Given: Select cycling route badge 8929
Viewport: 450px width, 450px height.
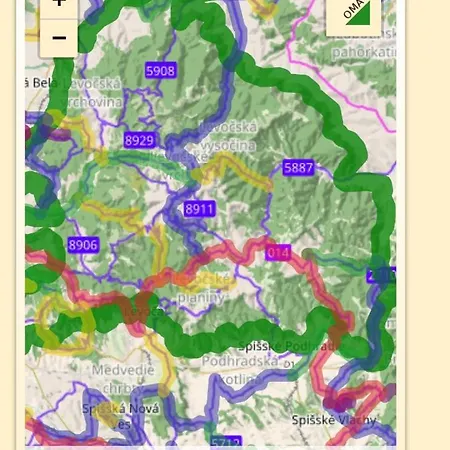Looking at the screenshot, I should pos(139,140).
